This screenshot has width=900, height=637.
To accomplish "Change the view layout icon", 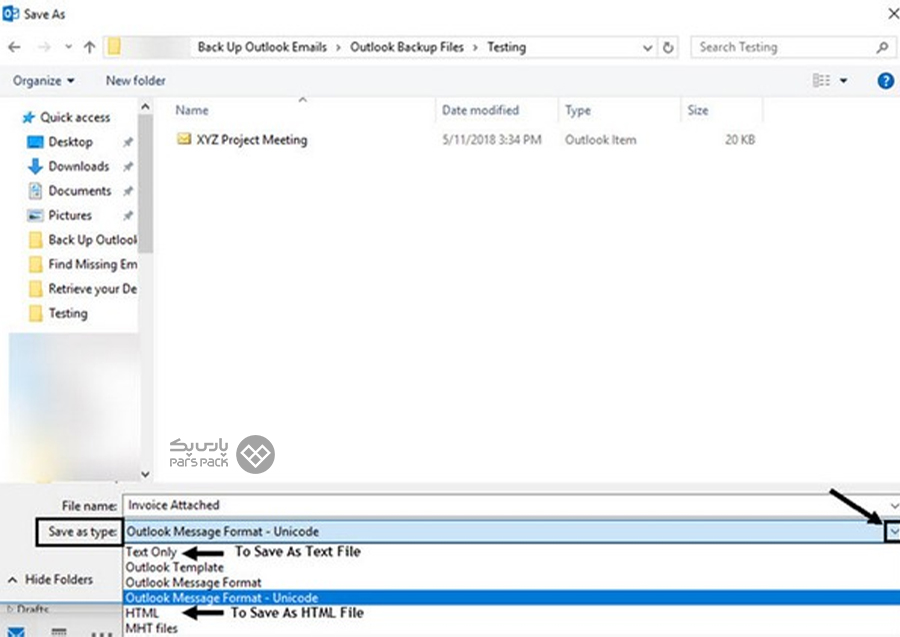I will coord(821,80).
